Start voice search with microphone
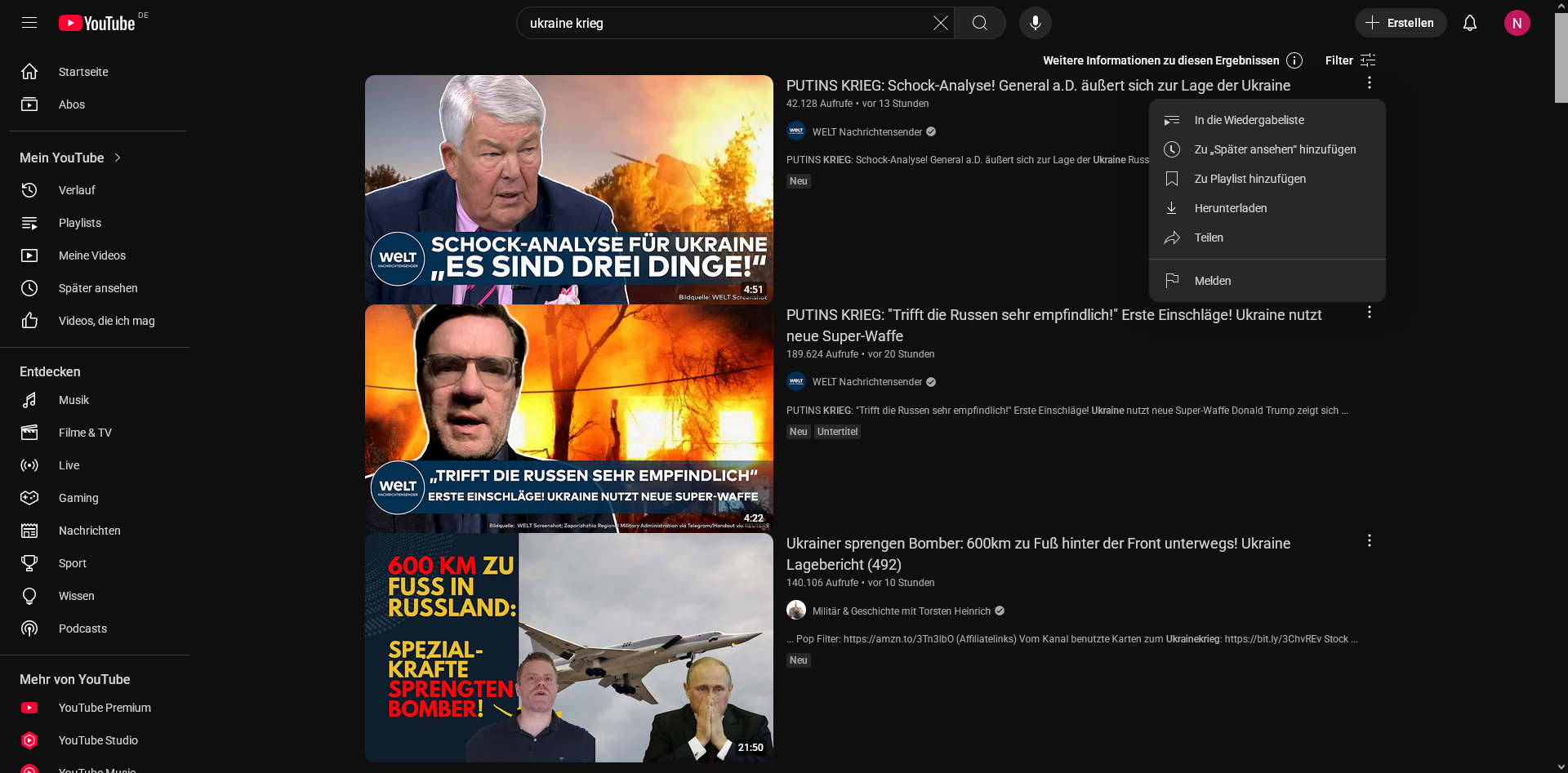Image resolution: width=1568 pixels, height=773 pixels. click(1036, 23)
